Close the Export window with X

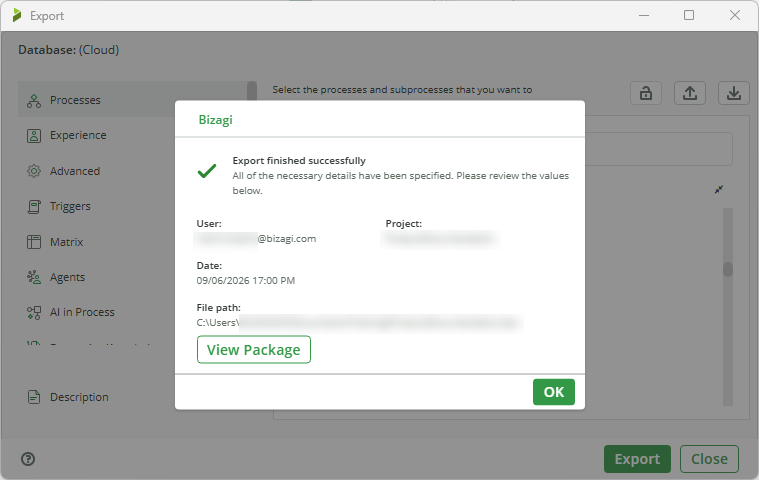click(x=735, y=15)
